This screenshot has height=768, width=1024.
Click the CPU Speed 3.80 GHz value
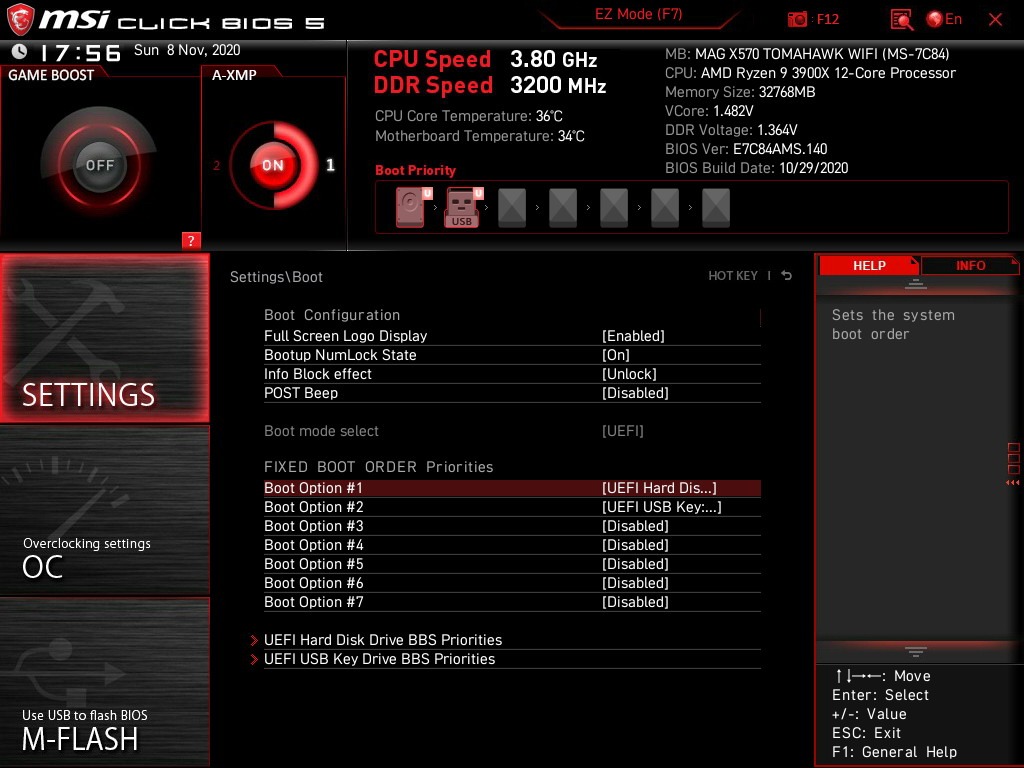[x=554, y=59]
